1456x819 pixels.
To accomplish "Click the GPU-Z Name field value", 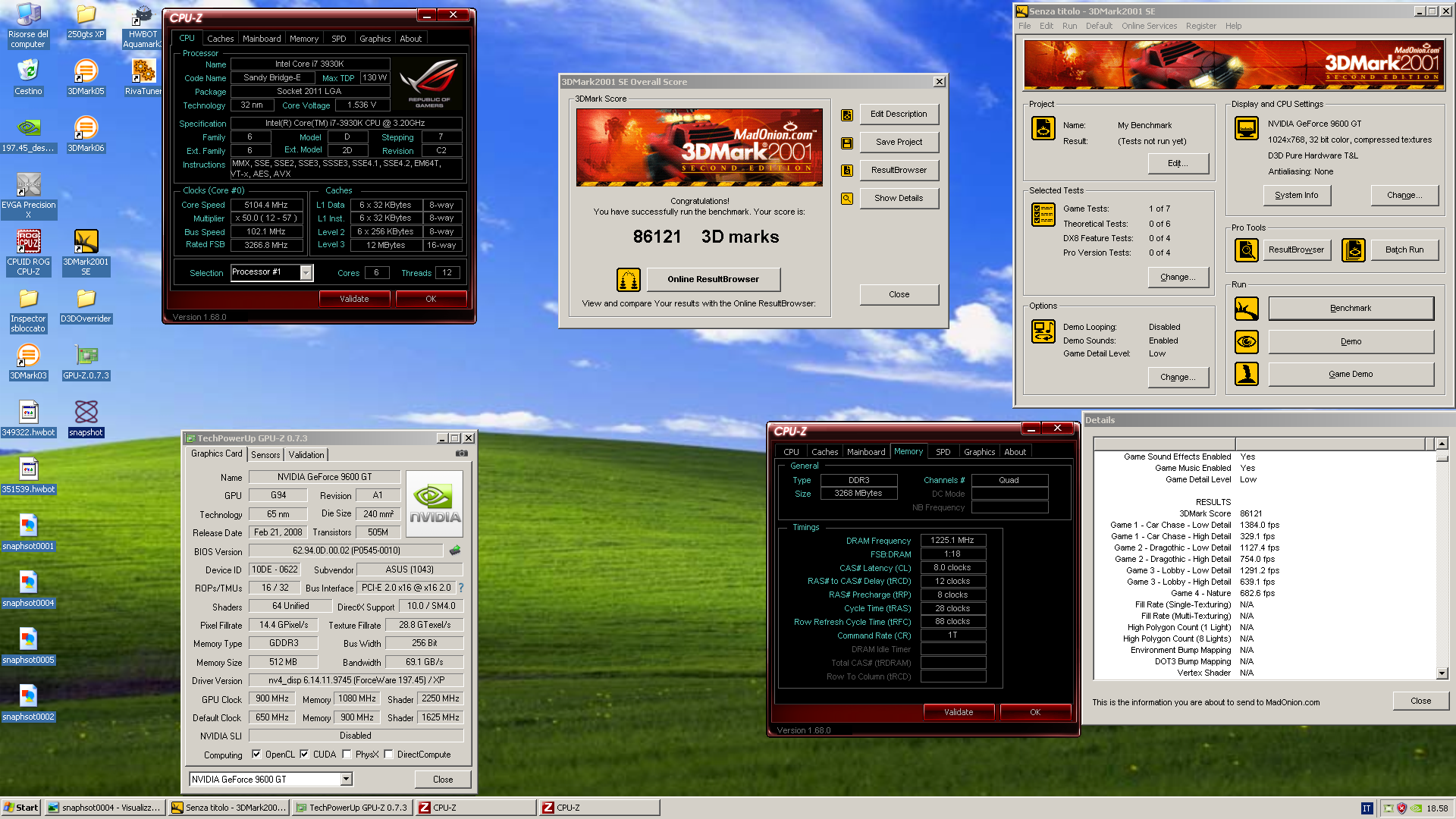I will 325,477.
